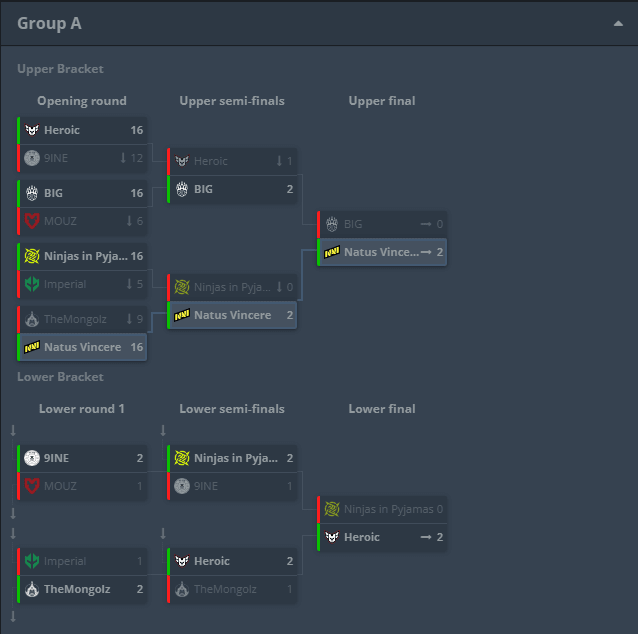Click the Lower Bracket heading
This screenshot has width=638, height=634.
60,377
